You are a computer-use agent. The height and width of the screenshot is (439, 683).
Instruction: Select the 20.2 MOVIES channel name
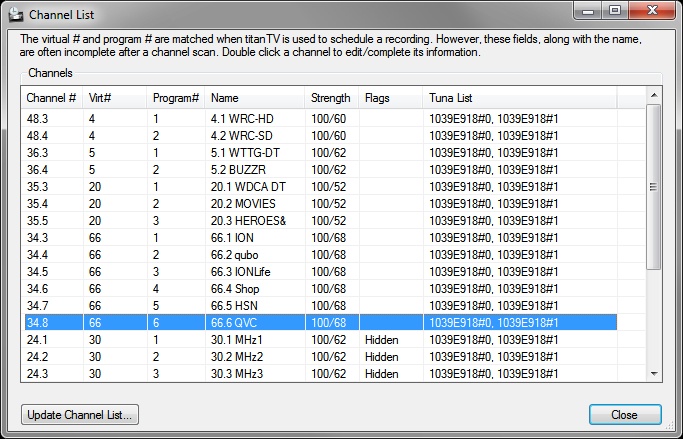[x=243, y=204]
